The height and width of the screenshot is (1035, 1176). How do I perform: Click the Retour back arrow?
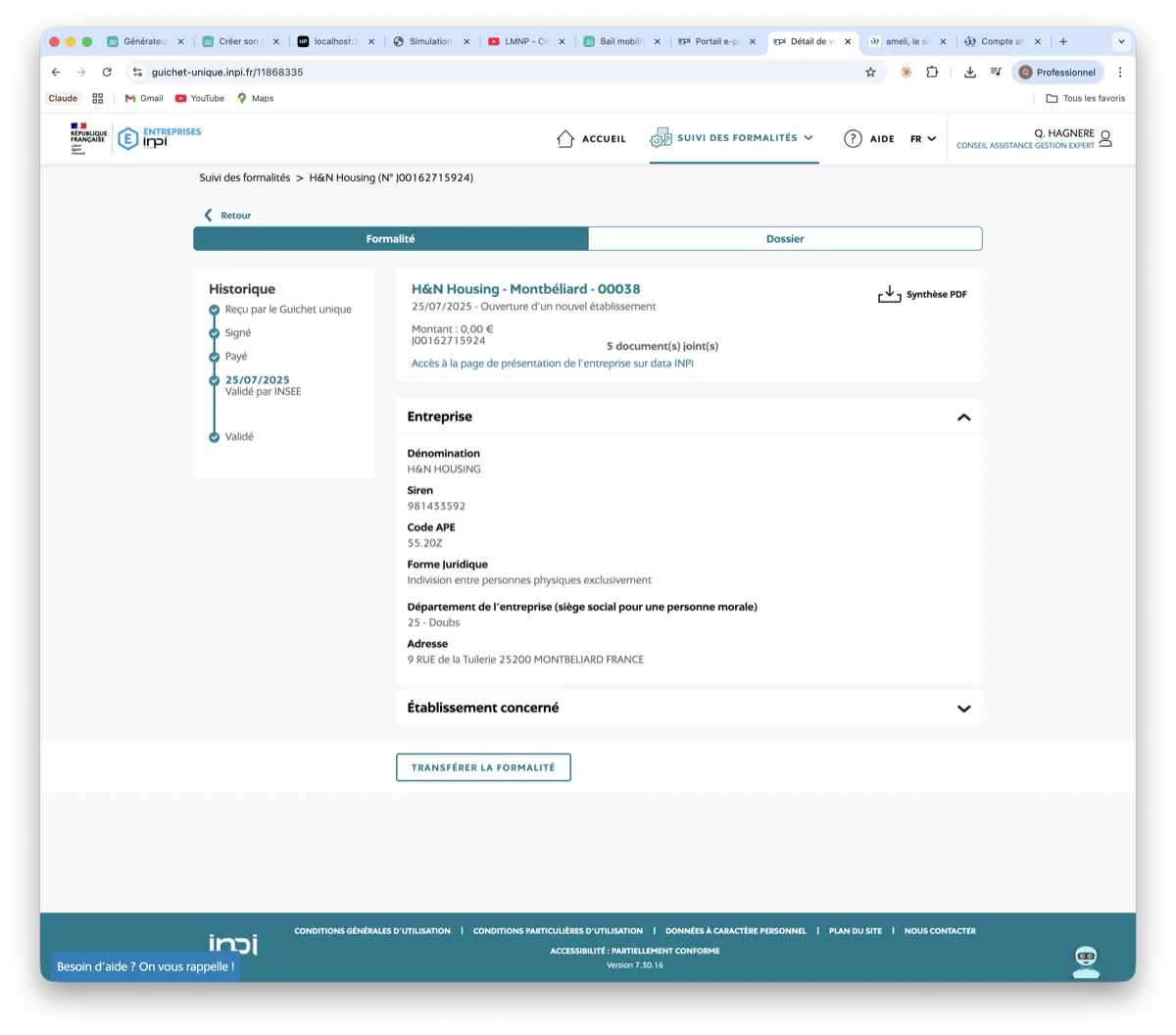point(208,215)
